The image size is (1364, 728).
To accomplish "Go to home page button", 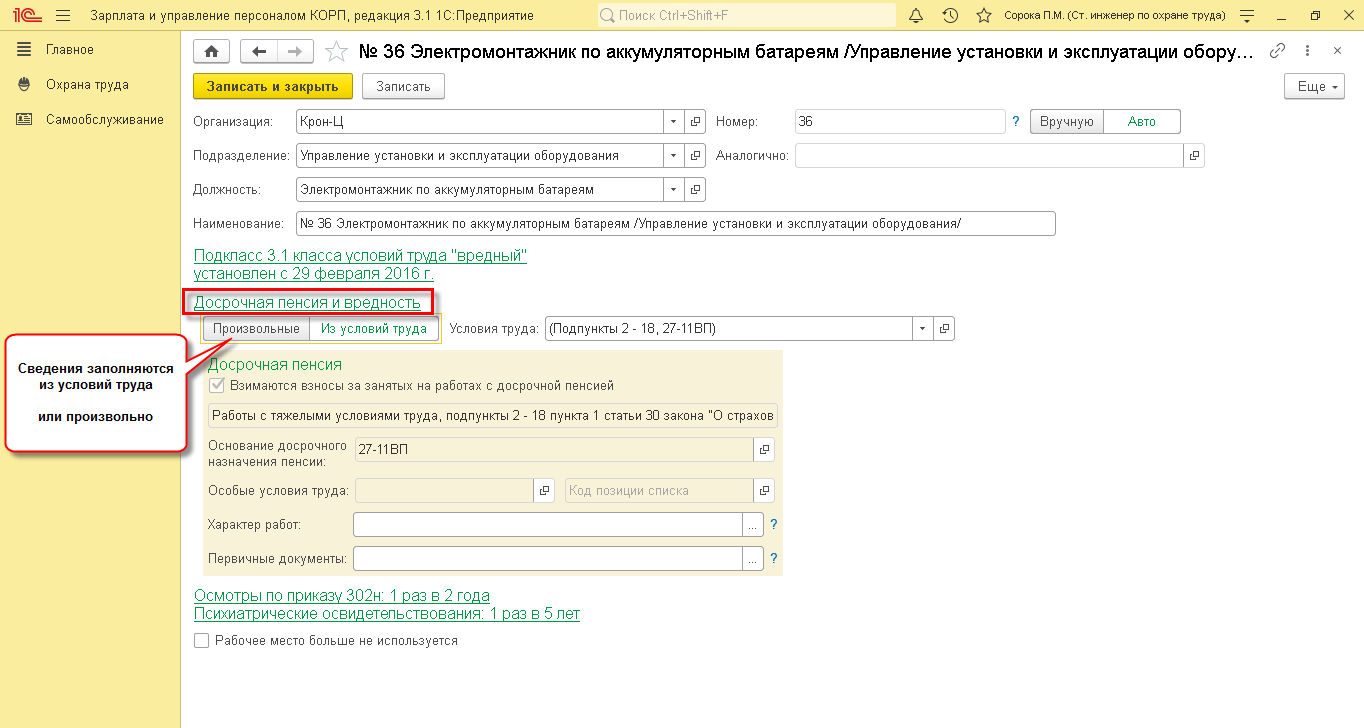I will [x=211, y=52].
